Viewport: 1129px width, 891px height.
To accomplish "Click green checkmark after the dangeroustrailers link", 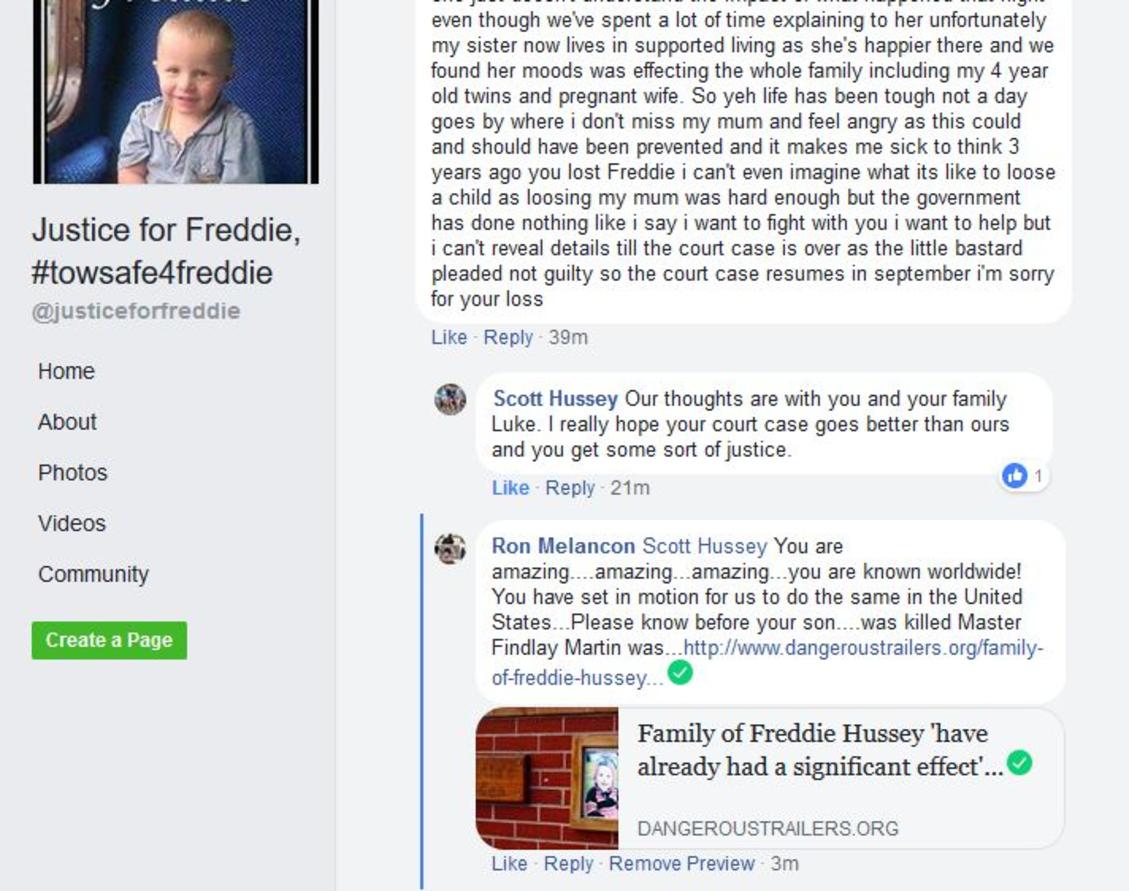I will coord(680,673).
